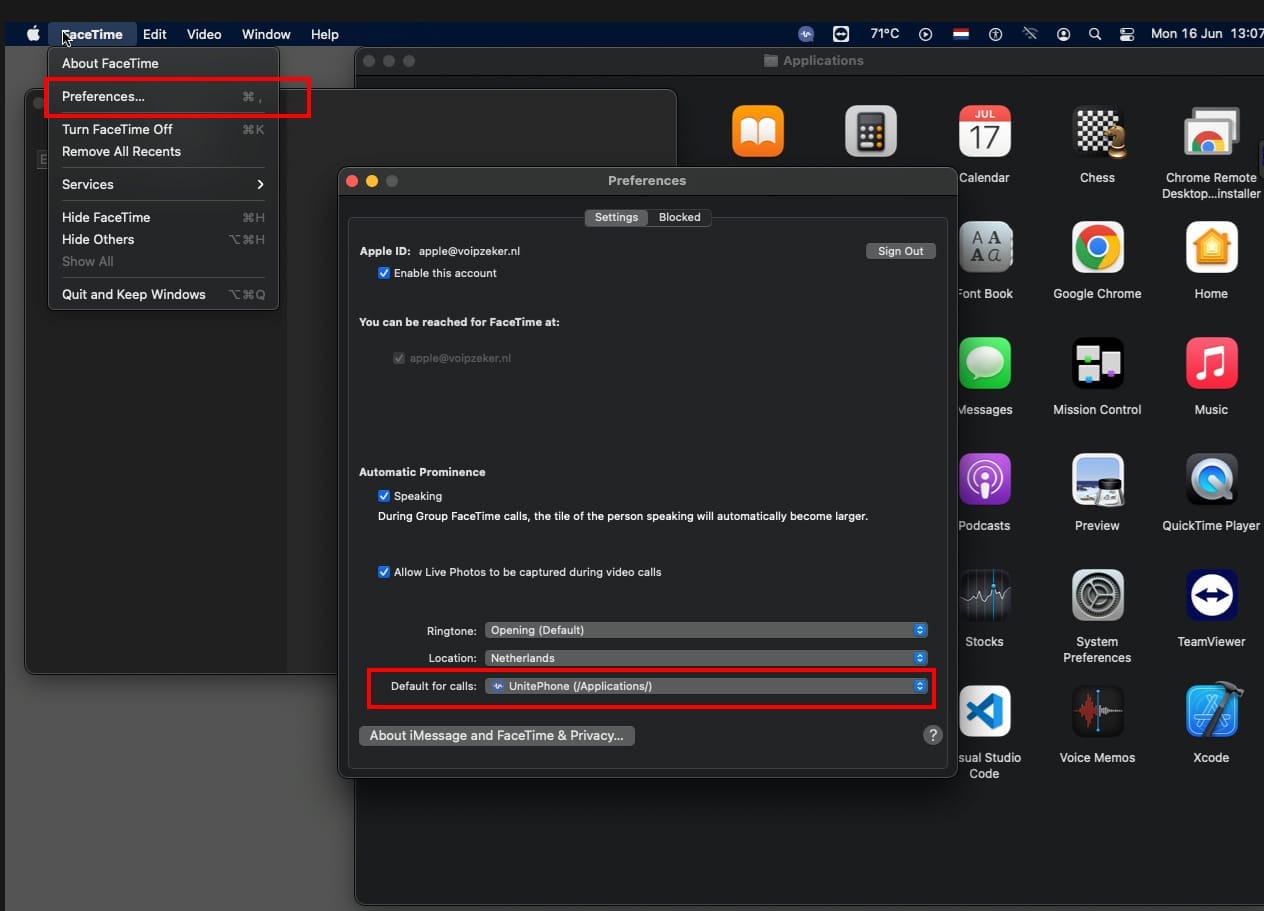
Task: Open Voice Memos app icon
Action: [1097, 711]
